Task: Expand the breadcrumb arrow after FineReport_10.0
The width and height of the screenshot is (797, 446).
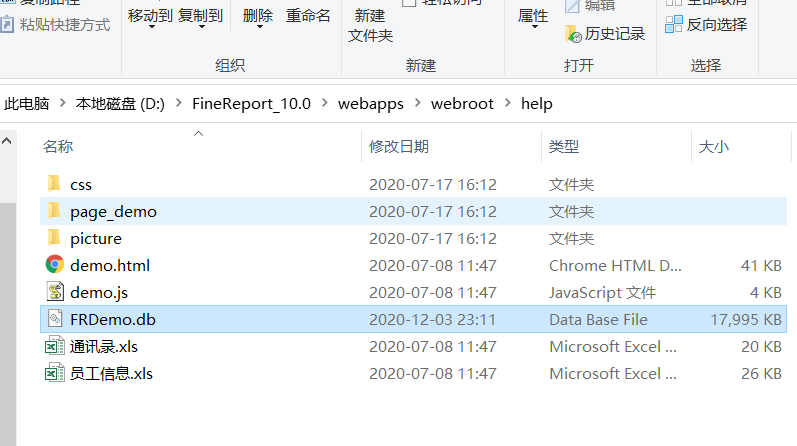Action: pyautogui.click(x=324, y=103)
